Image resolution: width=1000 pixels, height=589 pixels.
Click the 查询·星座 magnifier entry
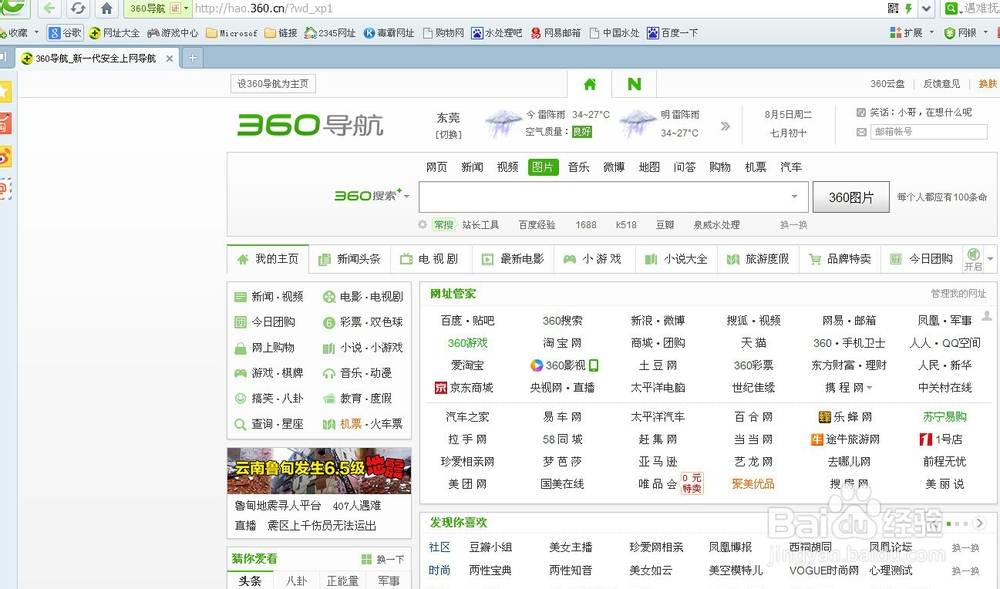point(268,424)
